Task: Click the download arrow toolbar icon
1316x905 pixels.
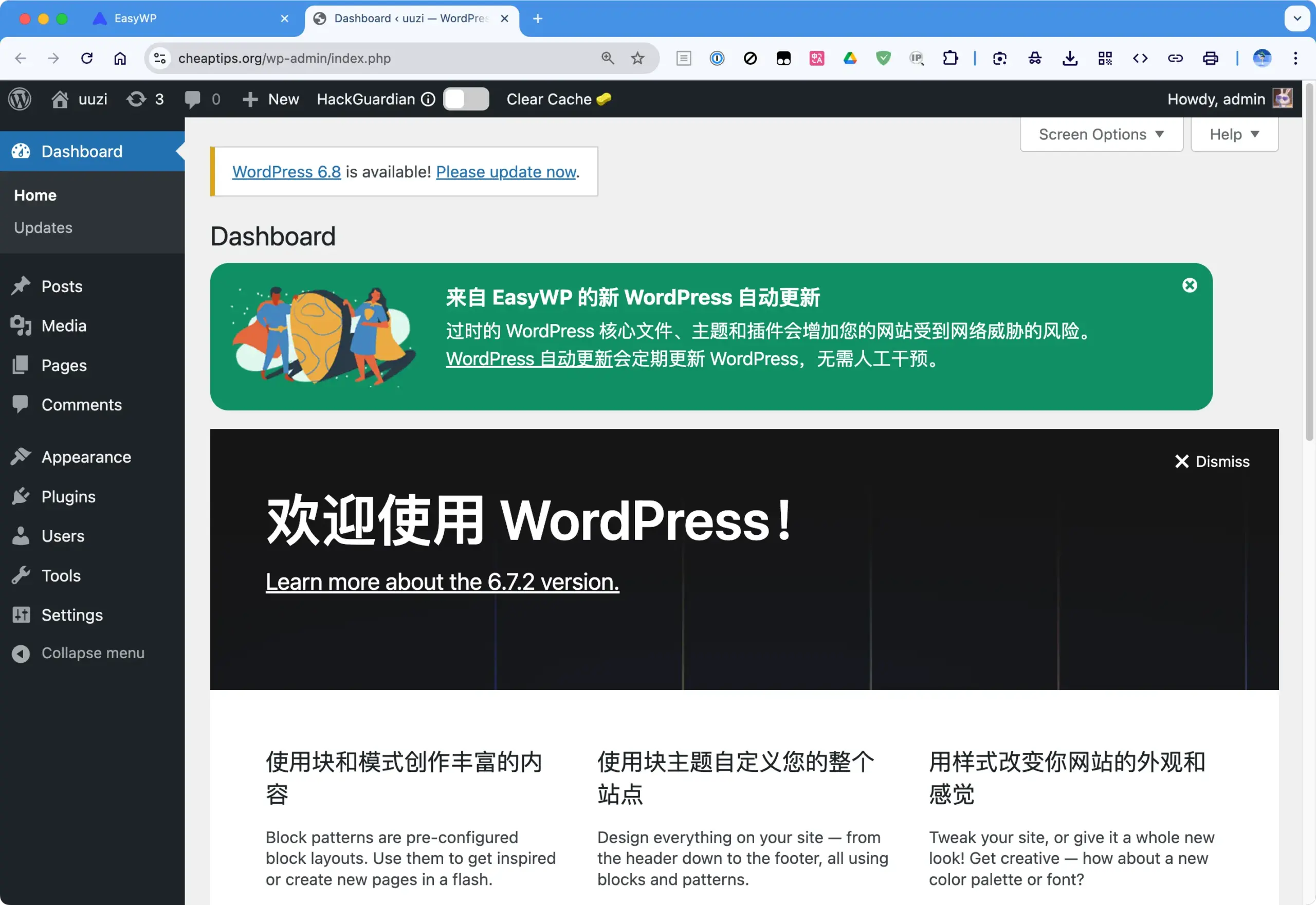Action: [1070, 59]
